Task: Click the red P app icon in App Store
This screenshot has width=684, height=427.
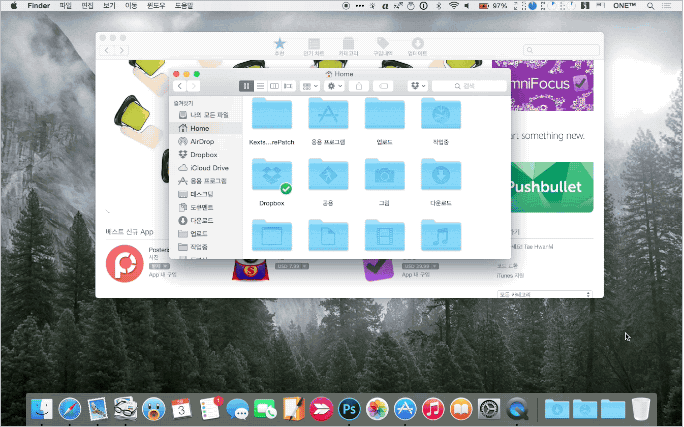Action: 125,263
